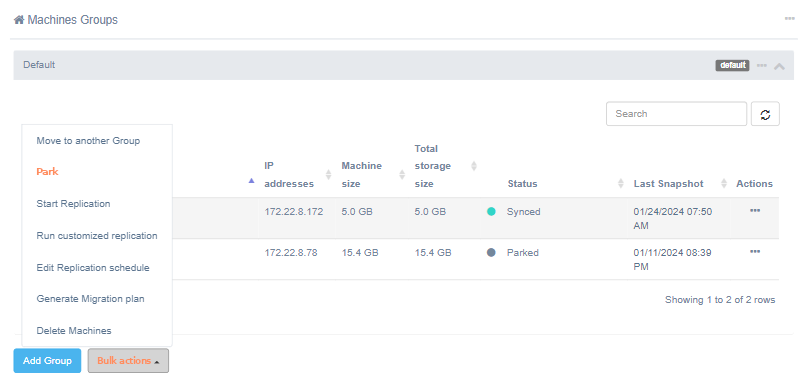Select Run customized replication
The height and width of the screenshot is (383, 803).
point(97,236)
